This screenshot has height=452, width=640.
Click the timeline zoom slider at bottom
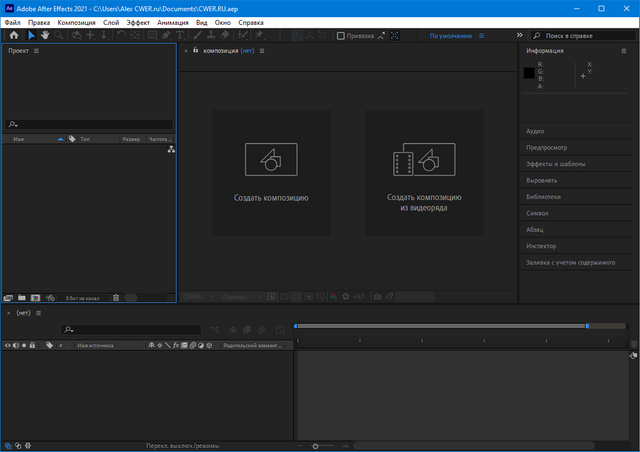pos(316,446)
